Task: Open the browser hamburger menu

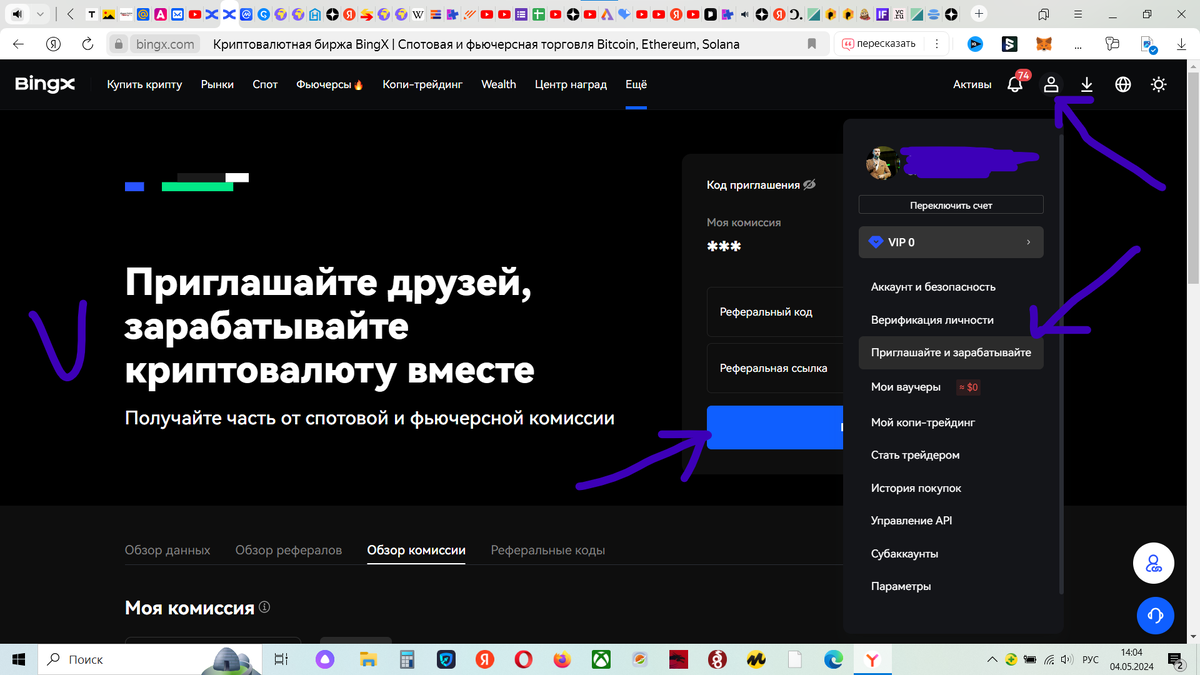Action: point(1079,14)
